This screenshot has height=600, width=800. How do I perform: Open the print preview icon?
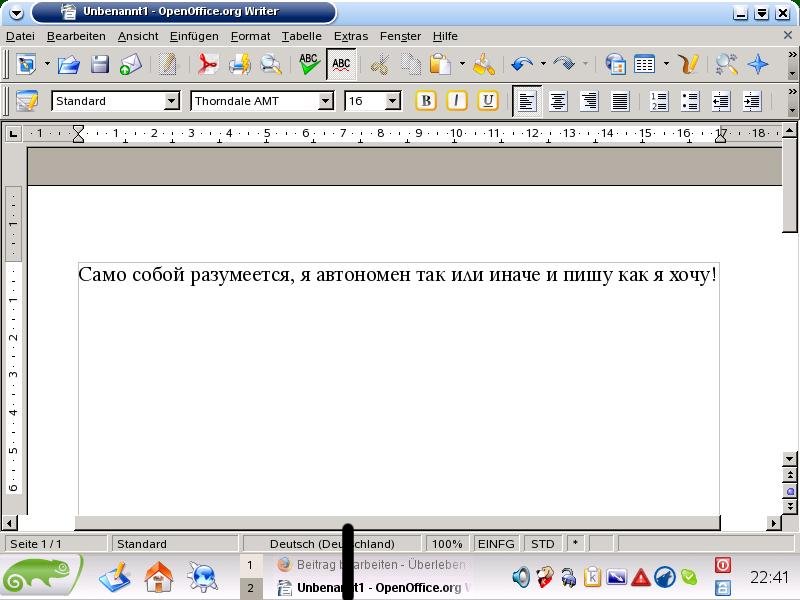pyautogui.click(x=271, y=65)
